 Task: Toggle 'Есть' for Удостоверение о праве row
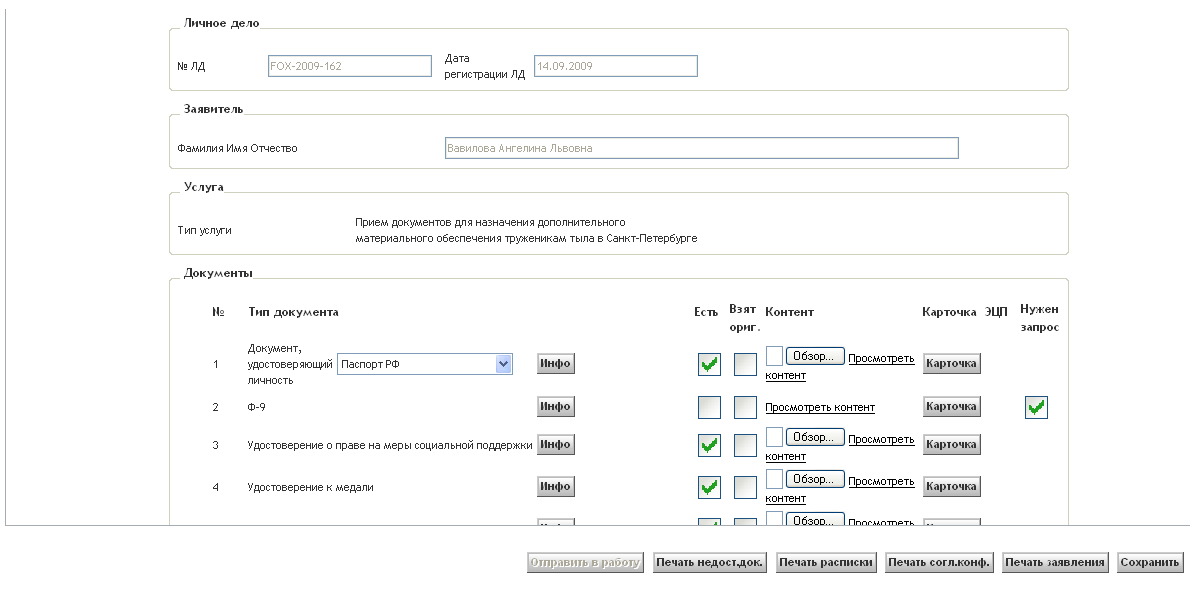[x=709, y=445]
